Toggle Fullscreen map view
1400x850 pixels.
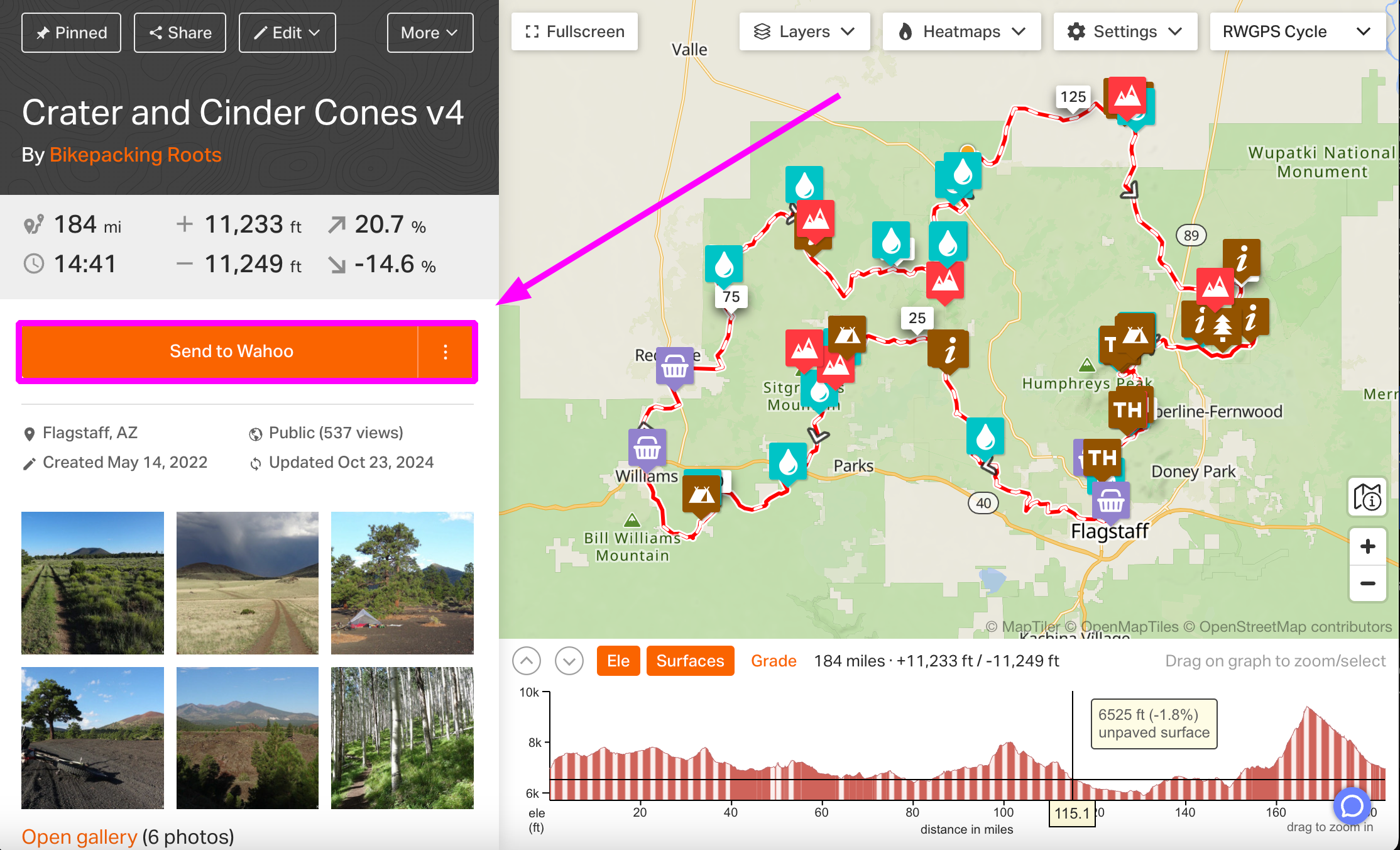pos(576,32)
